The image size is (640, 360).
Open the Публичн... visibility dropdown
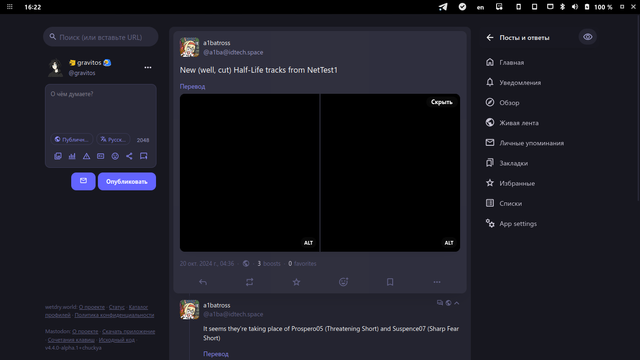(x=71, y=139)
